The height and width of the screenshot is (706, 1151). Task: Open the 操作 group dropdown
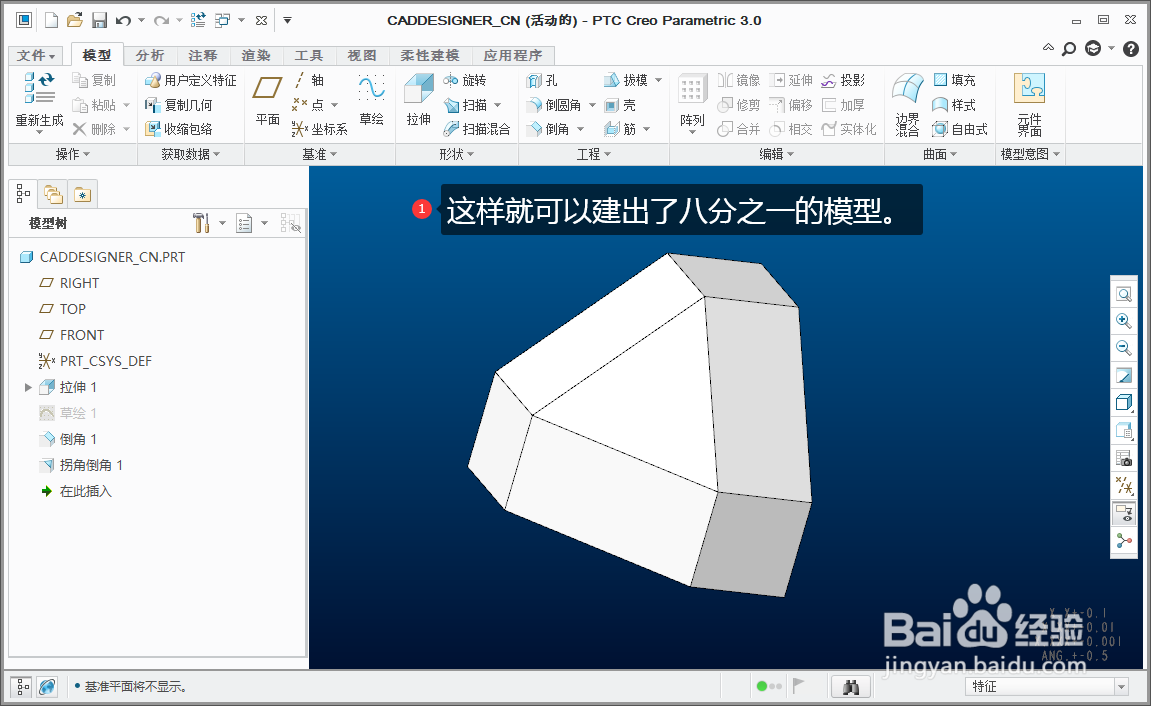click(73, 154)
